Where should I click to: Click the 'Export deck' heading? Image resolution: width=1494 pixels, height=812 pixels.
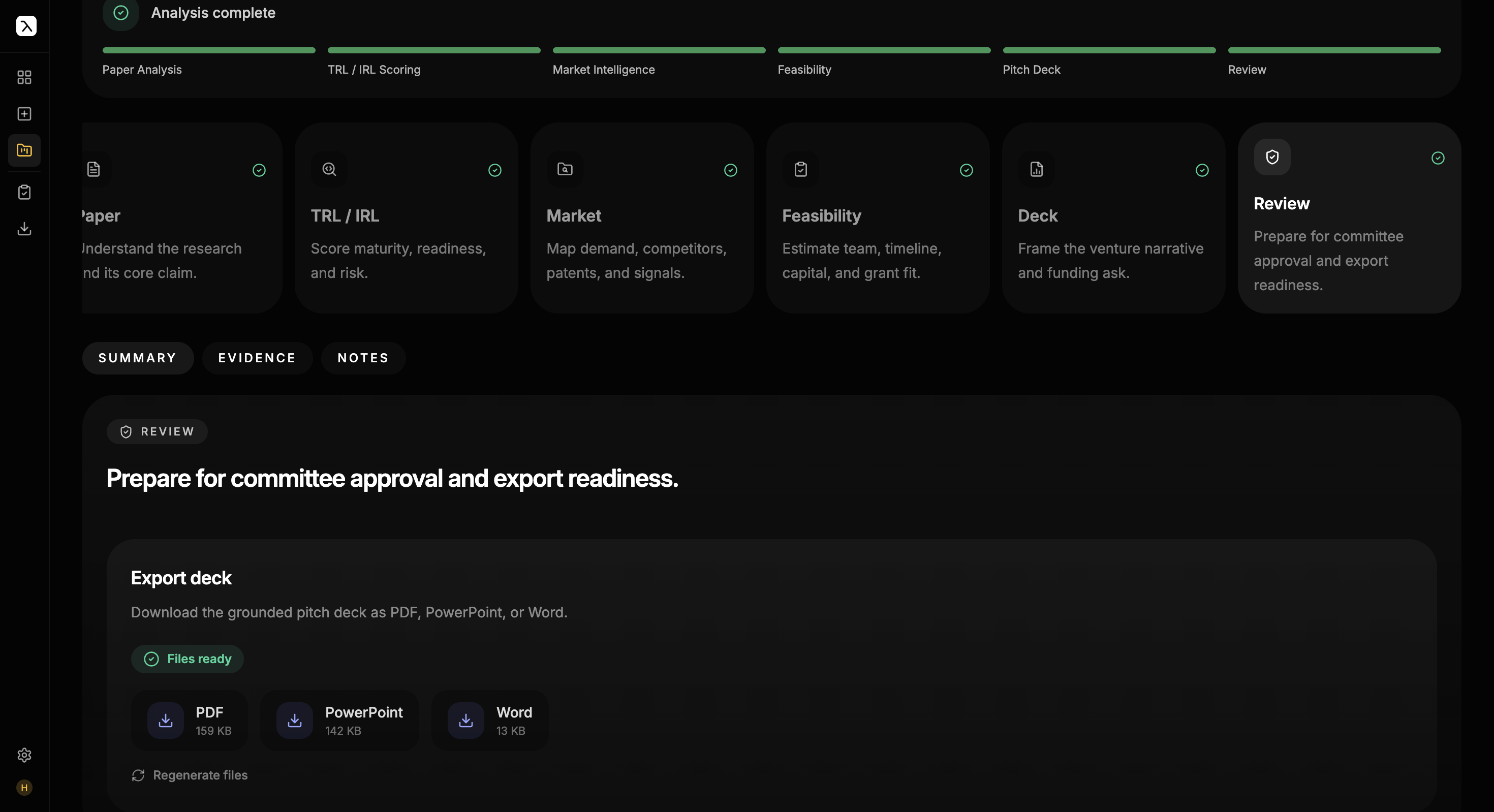click(181, 578)
